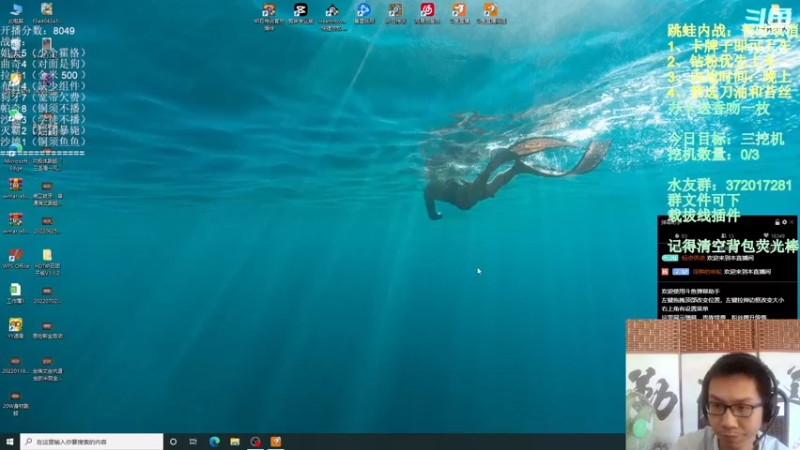800x450 pixels.
Task: Open Microsoft Edge from the taskbar
Action: click(x=214, y=441)
